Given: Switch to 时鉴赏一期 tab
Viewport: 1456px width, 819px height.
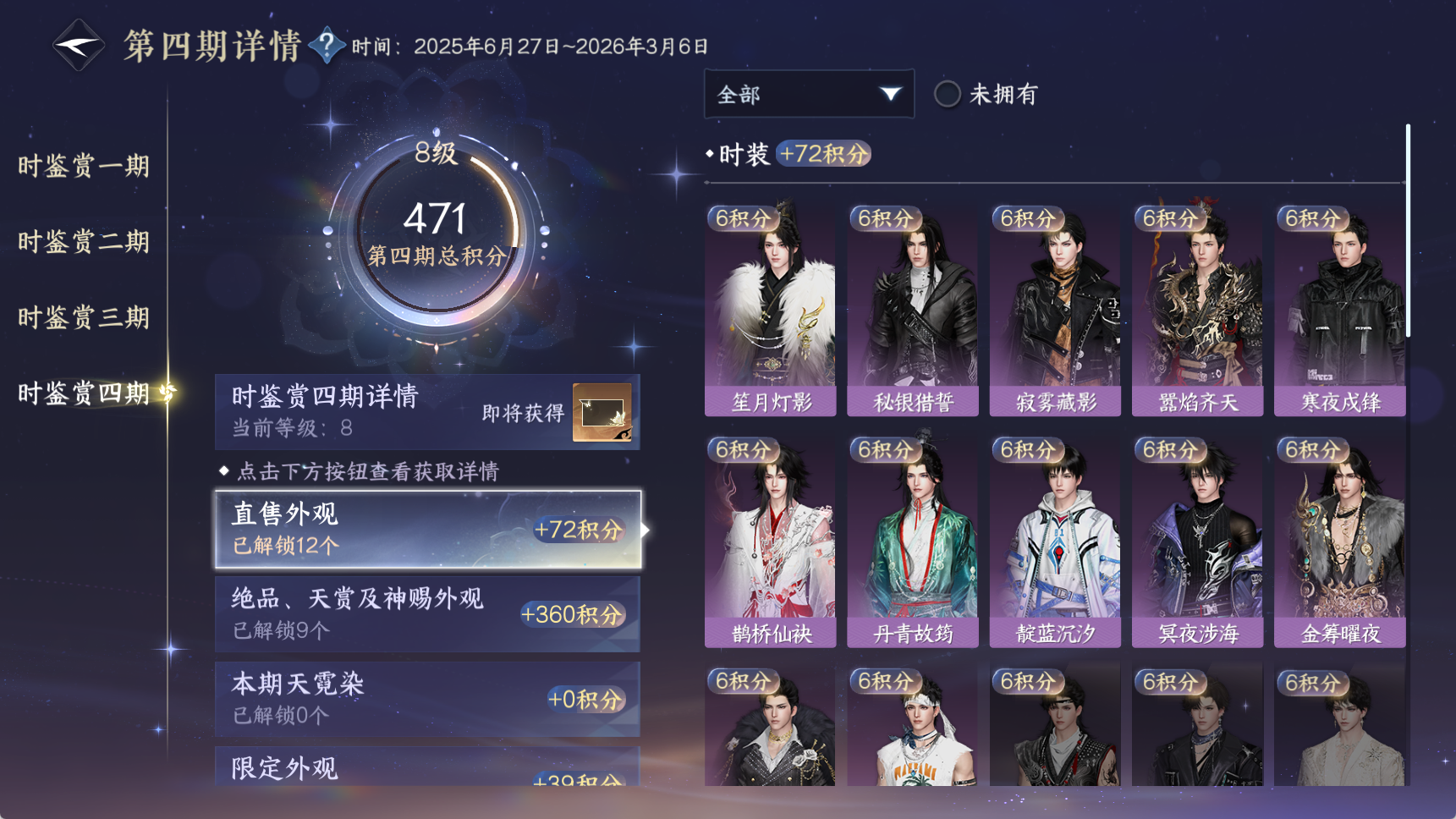Looking at the screenshot, I should [x=84, y=166].
